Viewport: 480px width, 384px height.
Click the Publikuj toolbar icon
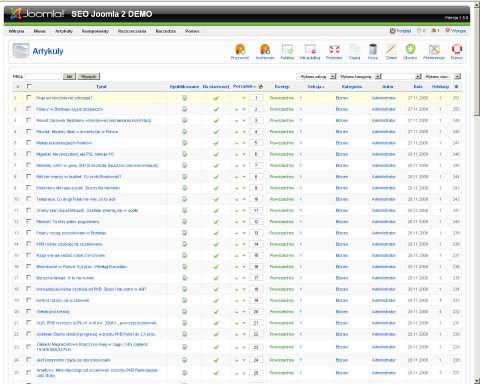pos(287,50)
